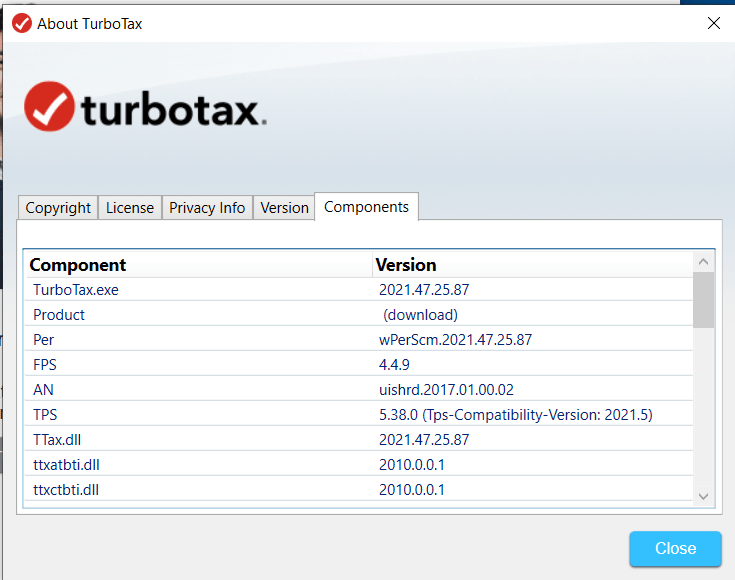This screenshot has width=735, height=580.
Task: Select the TPS component row
Action: pos(359,414)
